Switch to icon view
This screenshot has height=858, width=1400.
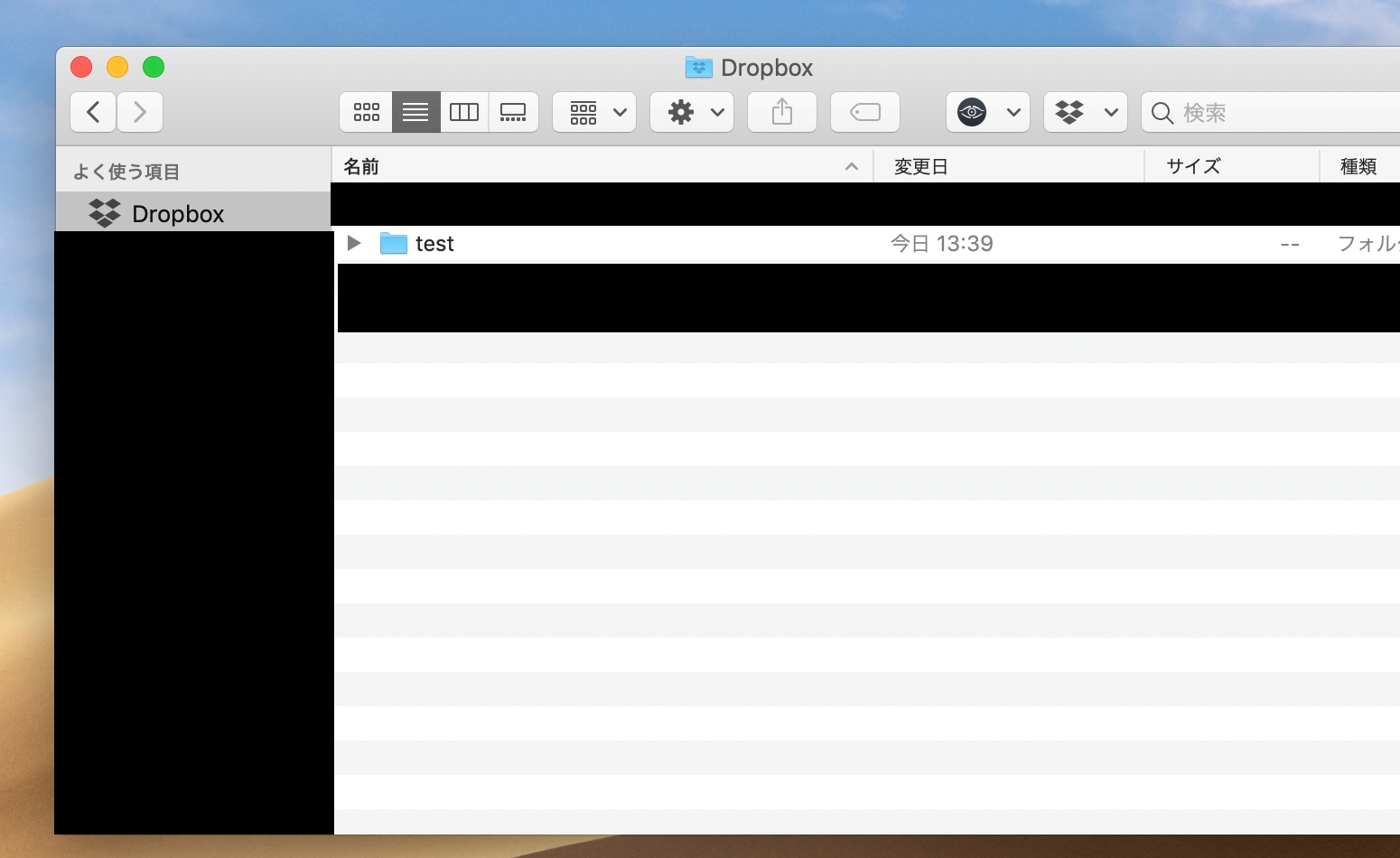[366, 112]
